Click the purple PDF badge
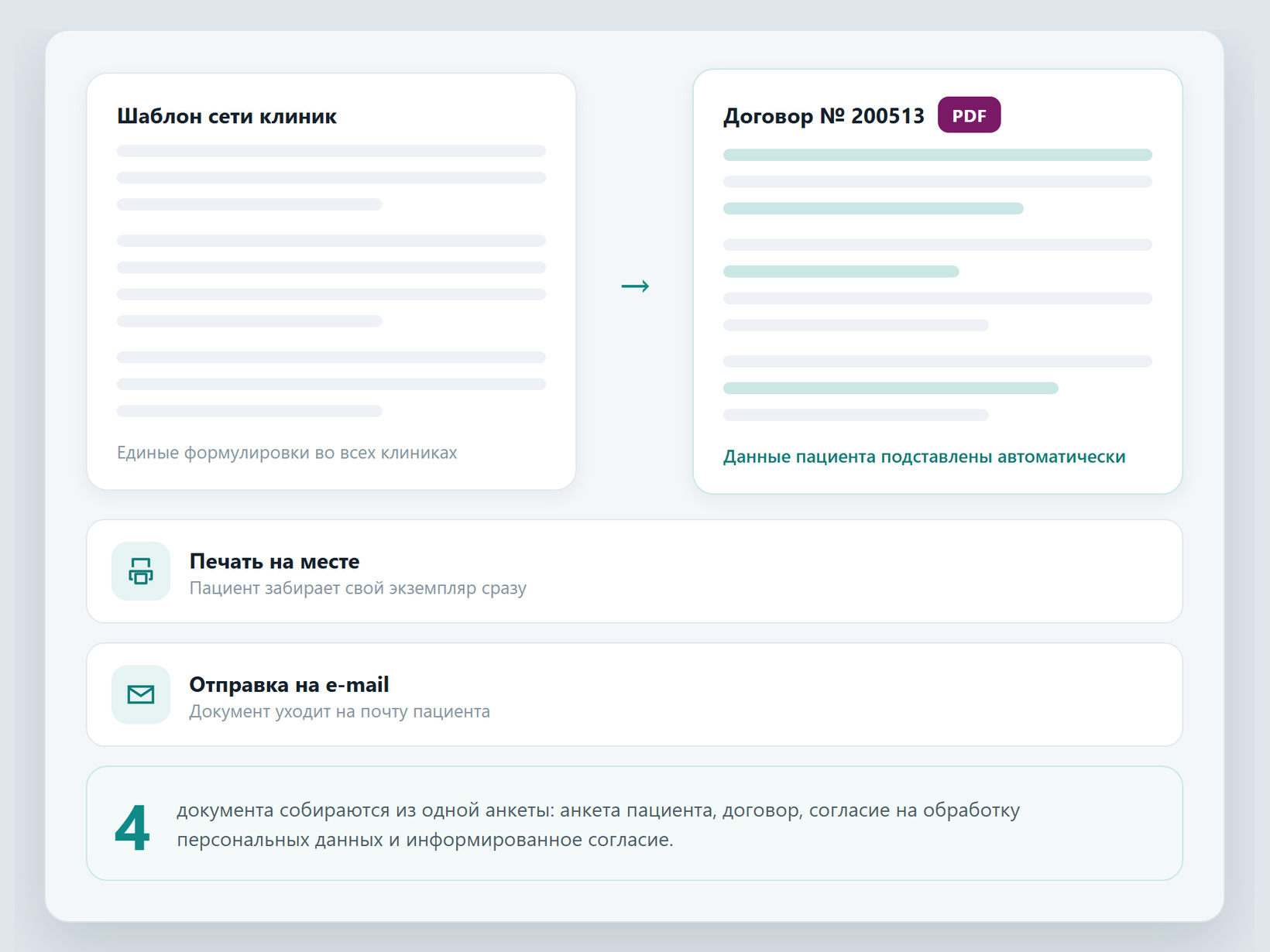Screen dimensions: 1270x952 pos(969,115)
